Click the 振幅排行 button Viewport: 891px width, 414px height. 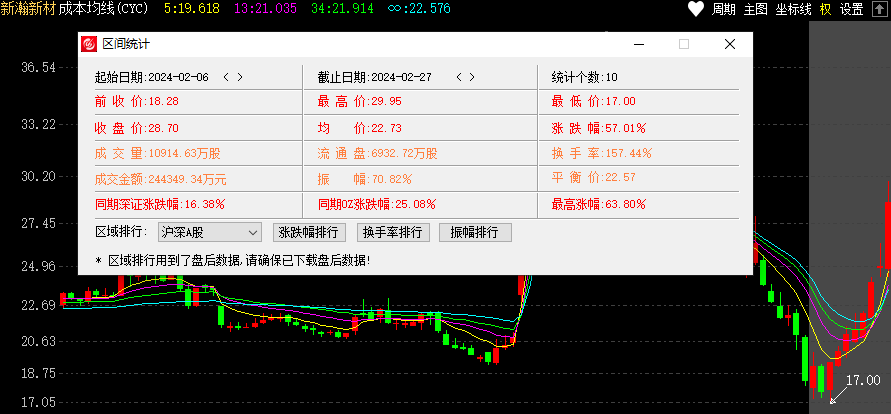475,232
